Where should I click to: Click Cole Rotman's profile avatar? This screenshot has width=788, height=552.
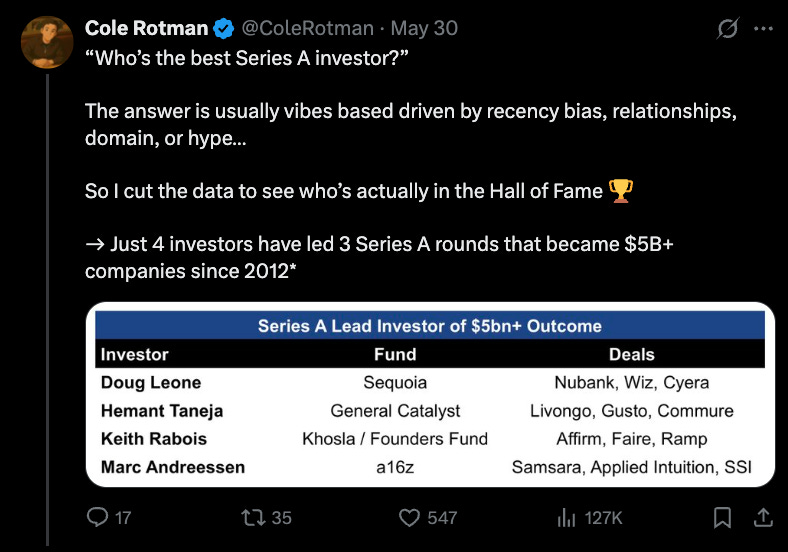coord(47,42)
